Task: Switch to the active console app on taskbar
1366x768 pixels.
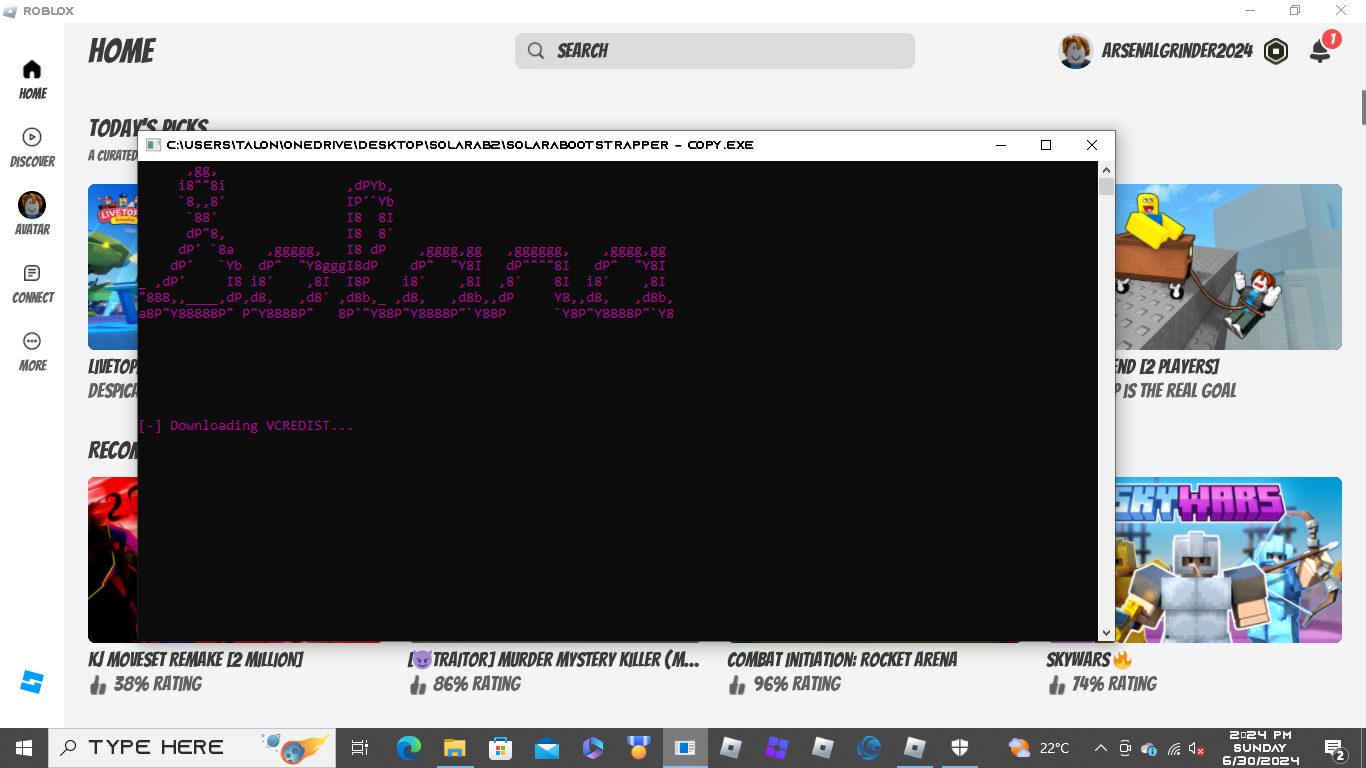Action: tap(685, 747)
